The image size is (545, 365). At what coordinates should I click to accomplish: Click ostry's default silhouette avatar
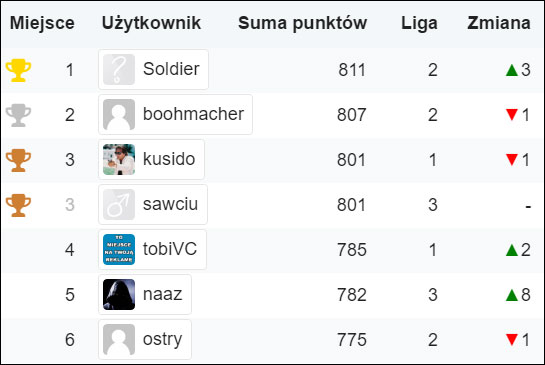(x=119, y=339)
